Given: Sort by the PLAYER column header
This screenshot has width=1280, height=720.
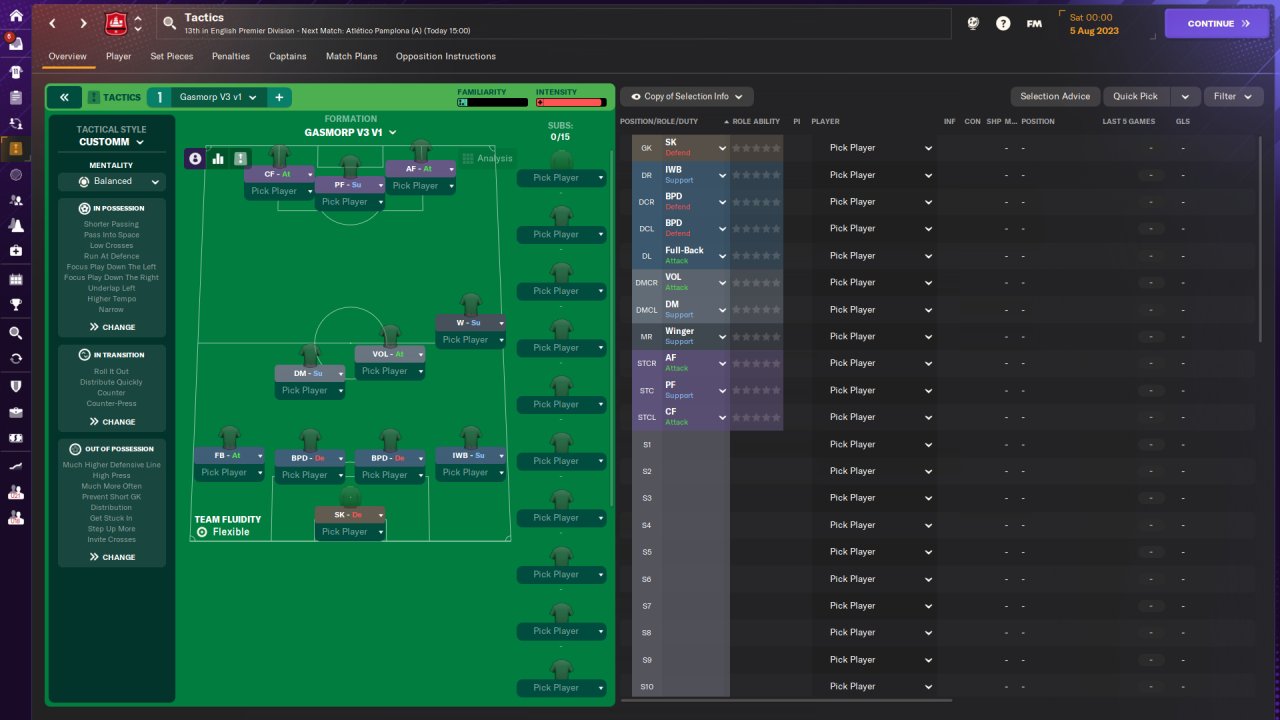Looking at the screenshot, I should 825,121.
